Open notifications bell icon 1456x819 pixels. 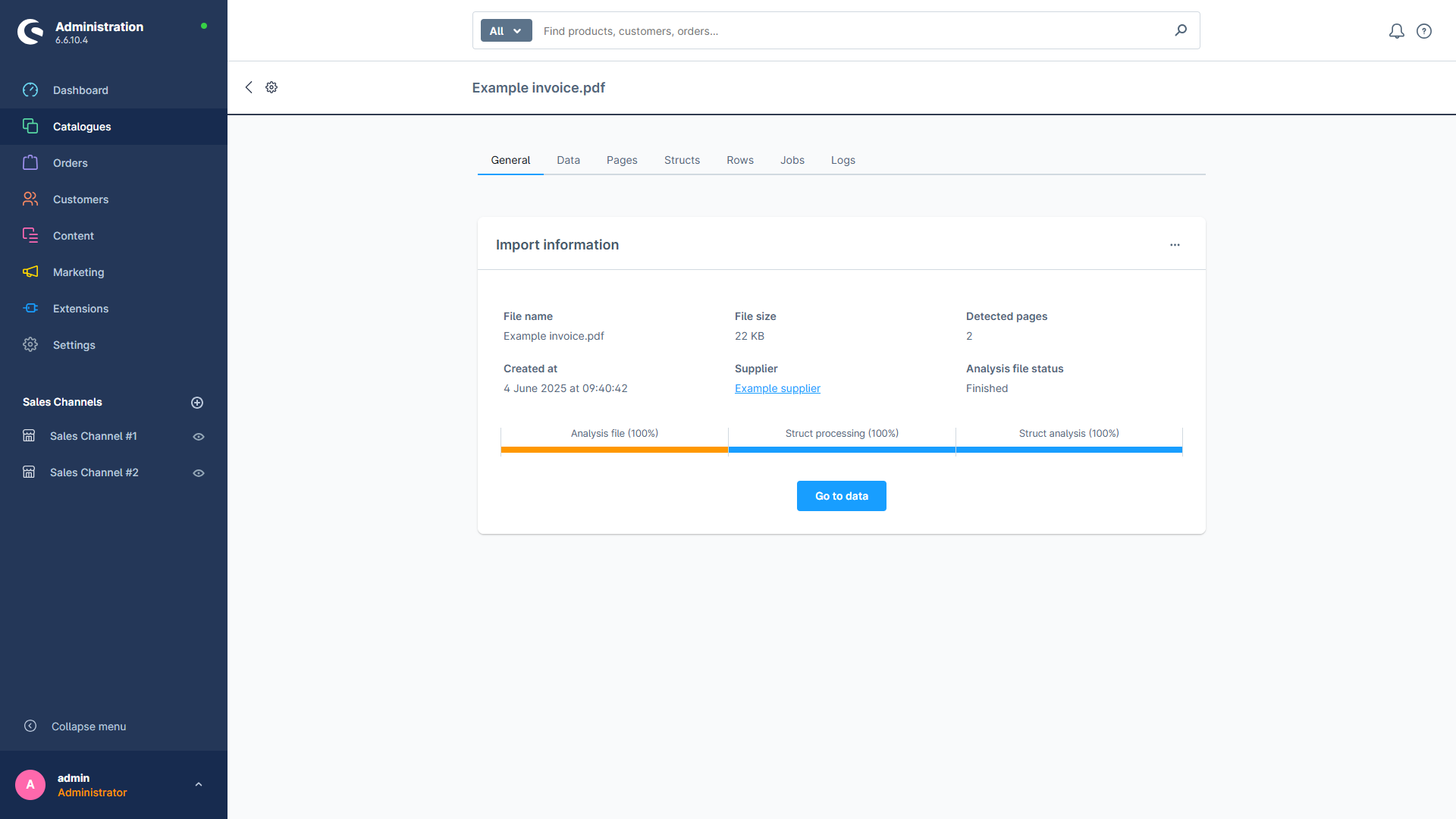coord(1397,31)
